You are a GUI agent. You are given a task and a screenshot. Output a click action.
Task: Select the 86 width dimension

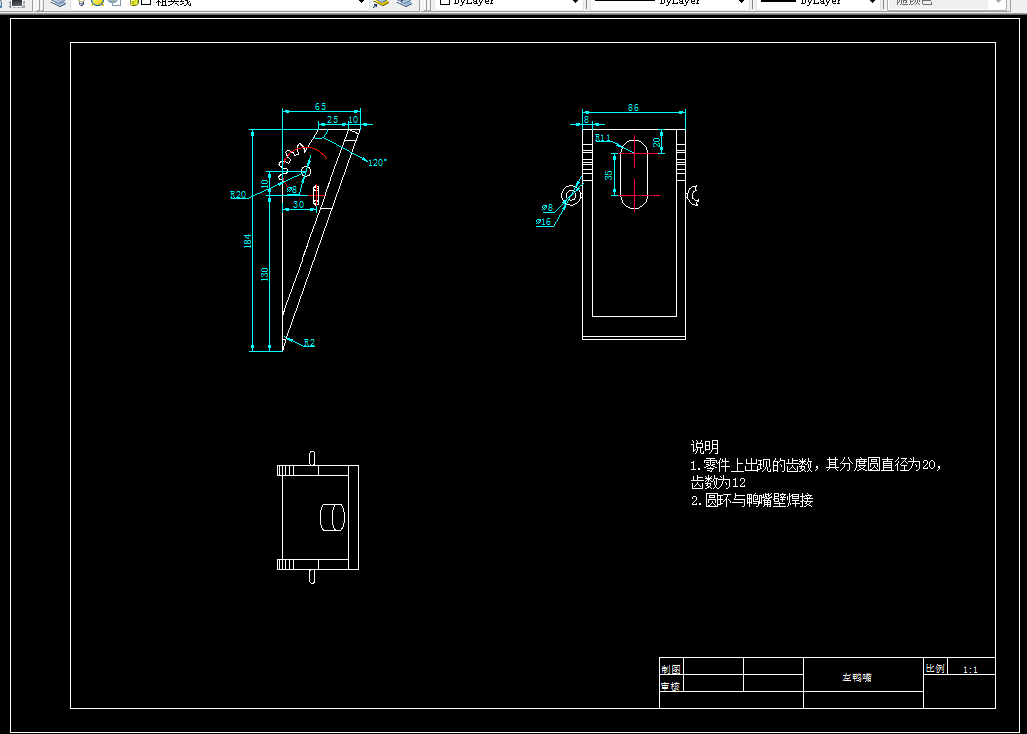[633, 107]
